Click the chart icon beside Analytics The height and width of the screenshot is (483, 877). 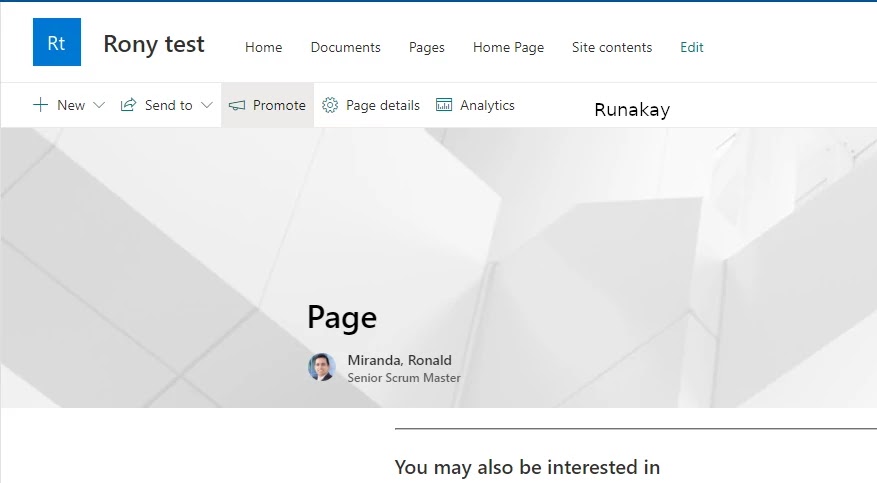(x=444, y=105)
